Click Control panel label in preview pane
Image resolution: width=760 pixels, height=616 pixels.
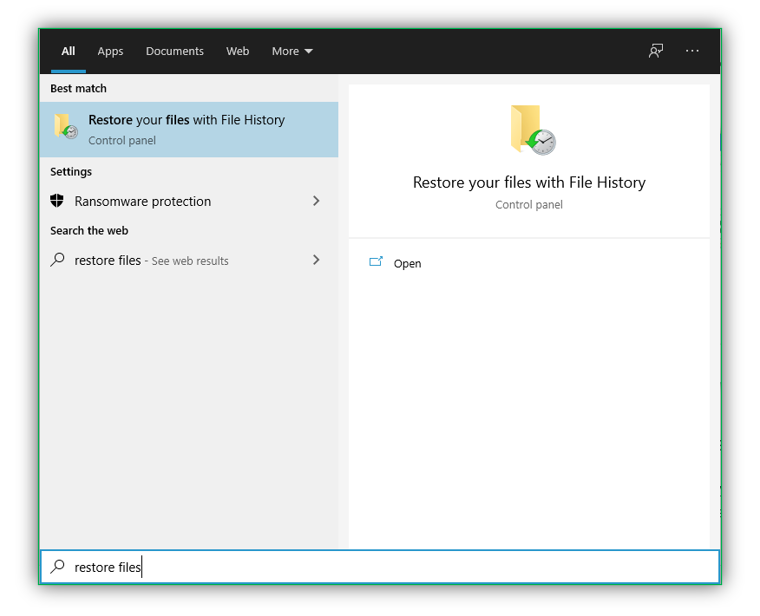pyautogui.click(x=529, y=205)
